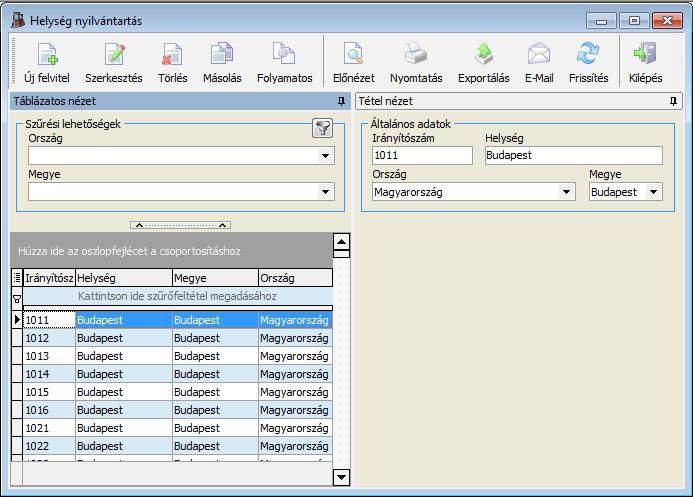This screenshot has width=693, height=497.
Task: Click the scrollbar down arrow of grid
Action: click(341, 477)
